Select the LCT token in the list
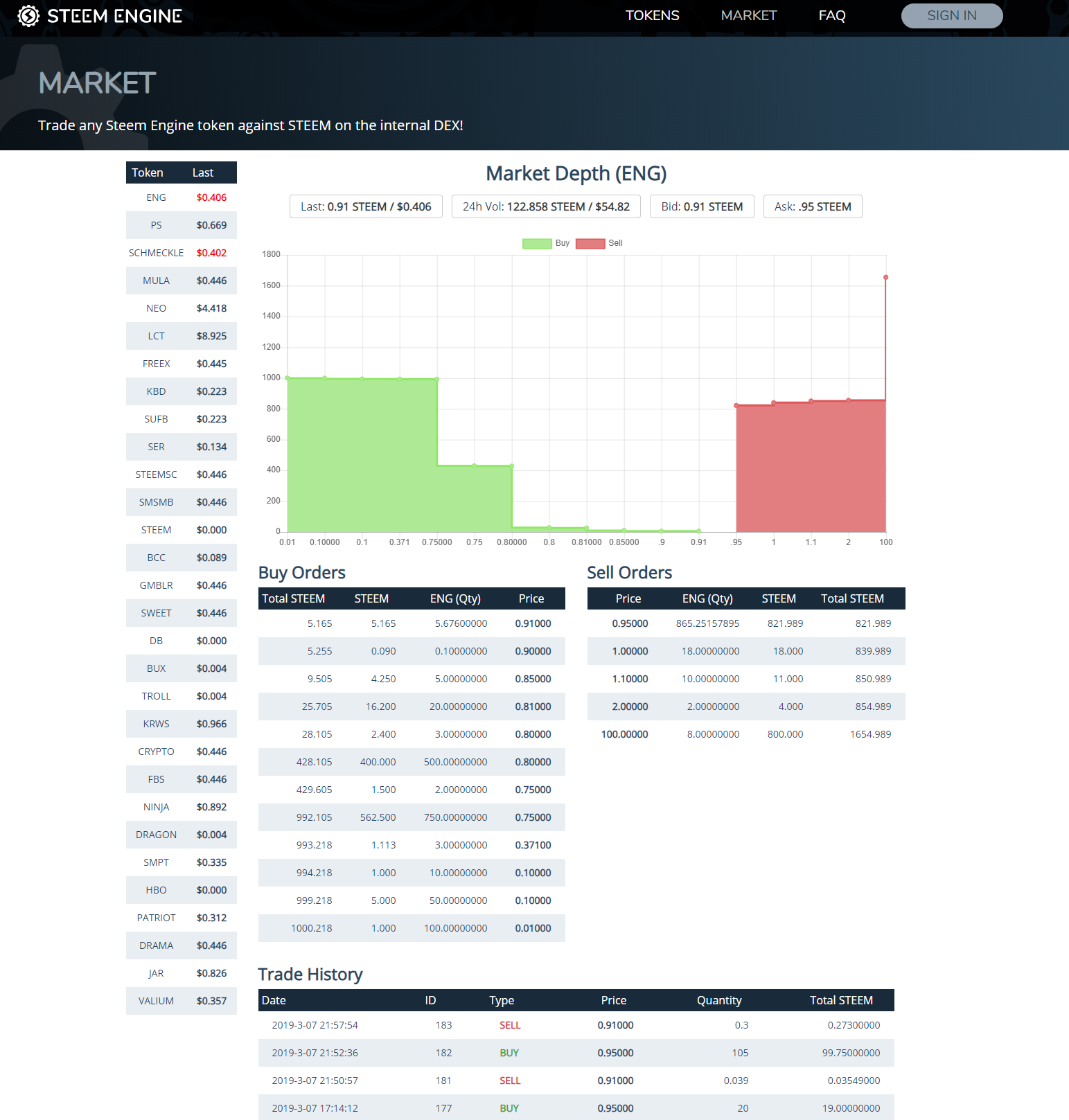Screen dimensions: 1069x1120 [x=182, y=336]
